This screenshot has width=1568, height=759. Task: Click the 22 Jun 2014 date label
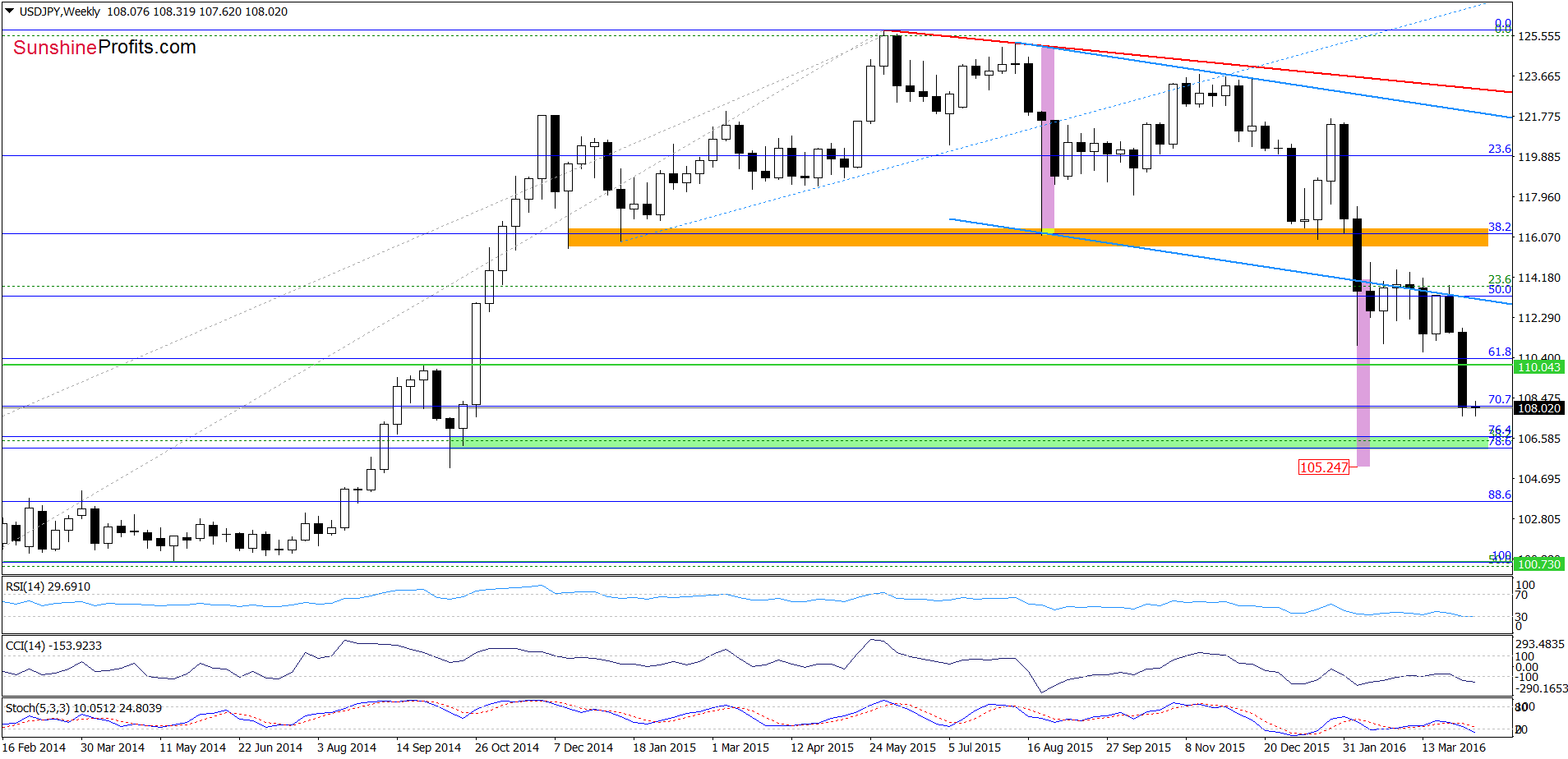270,747
